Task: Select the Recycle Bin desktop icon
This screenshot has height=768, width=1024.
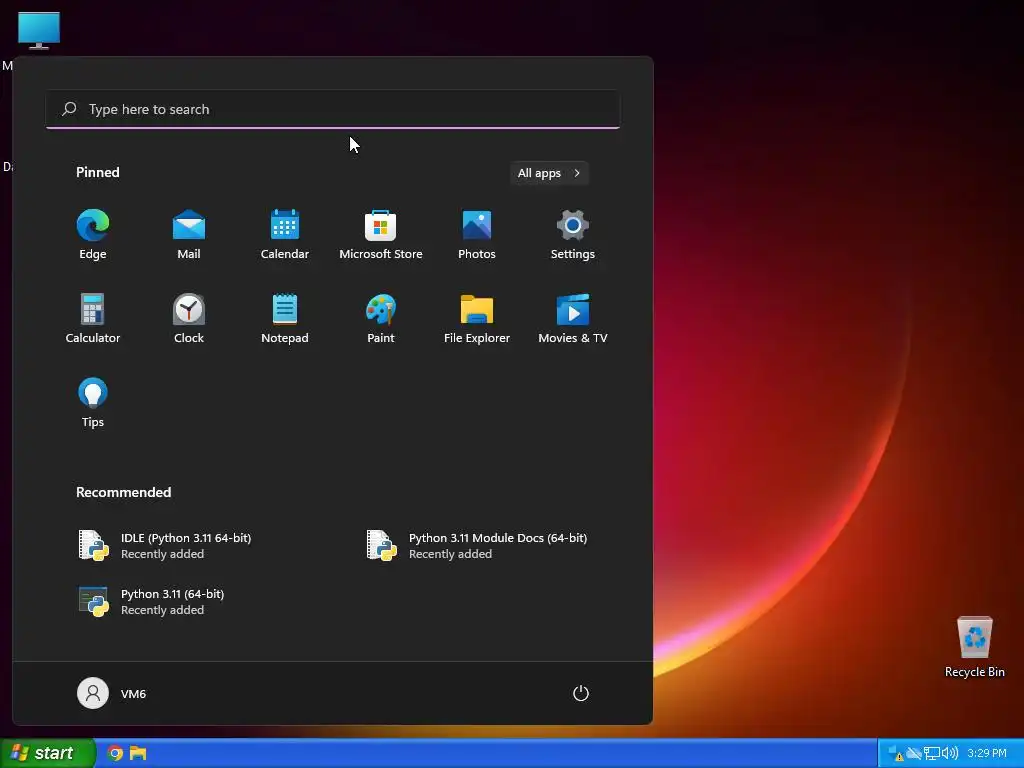Action: pyautogui.click(x=974, y=647)
